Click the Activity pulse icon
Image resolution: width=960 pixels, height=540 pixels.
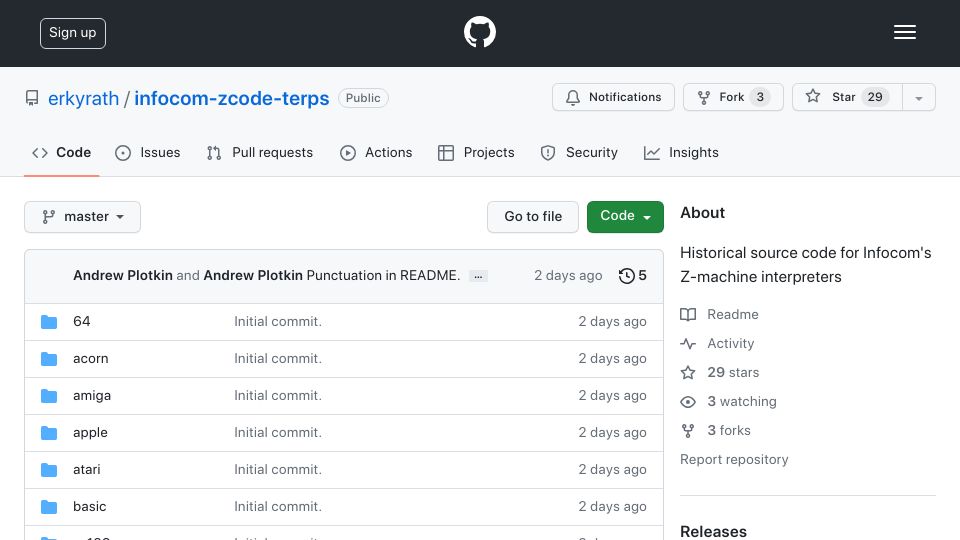point(688,343)
